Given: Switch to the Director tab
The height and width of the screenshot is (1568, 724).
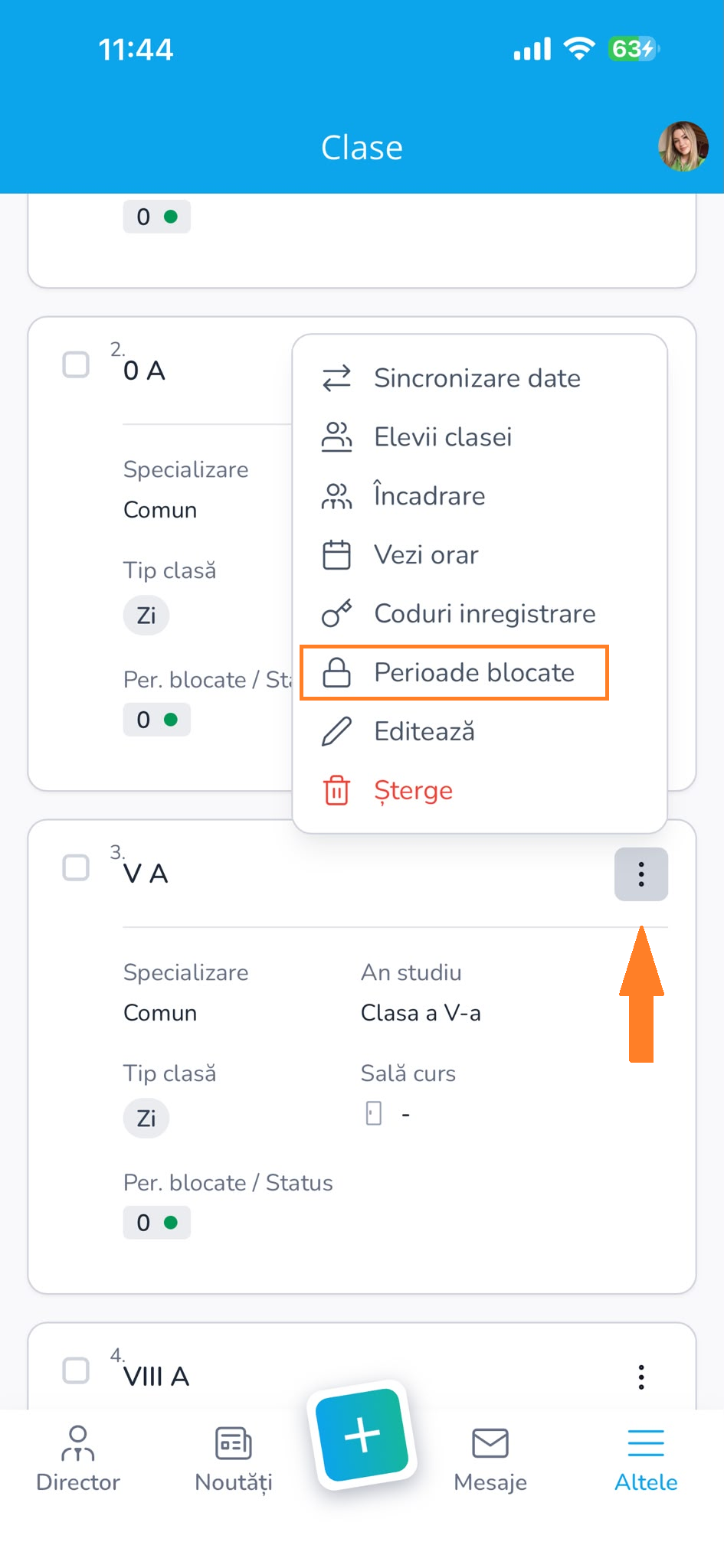Looking at the screenshot, I should [78, 1459].
